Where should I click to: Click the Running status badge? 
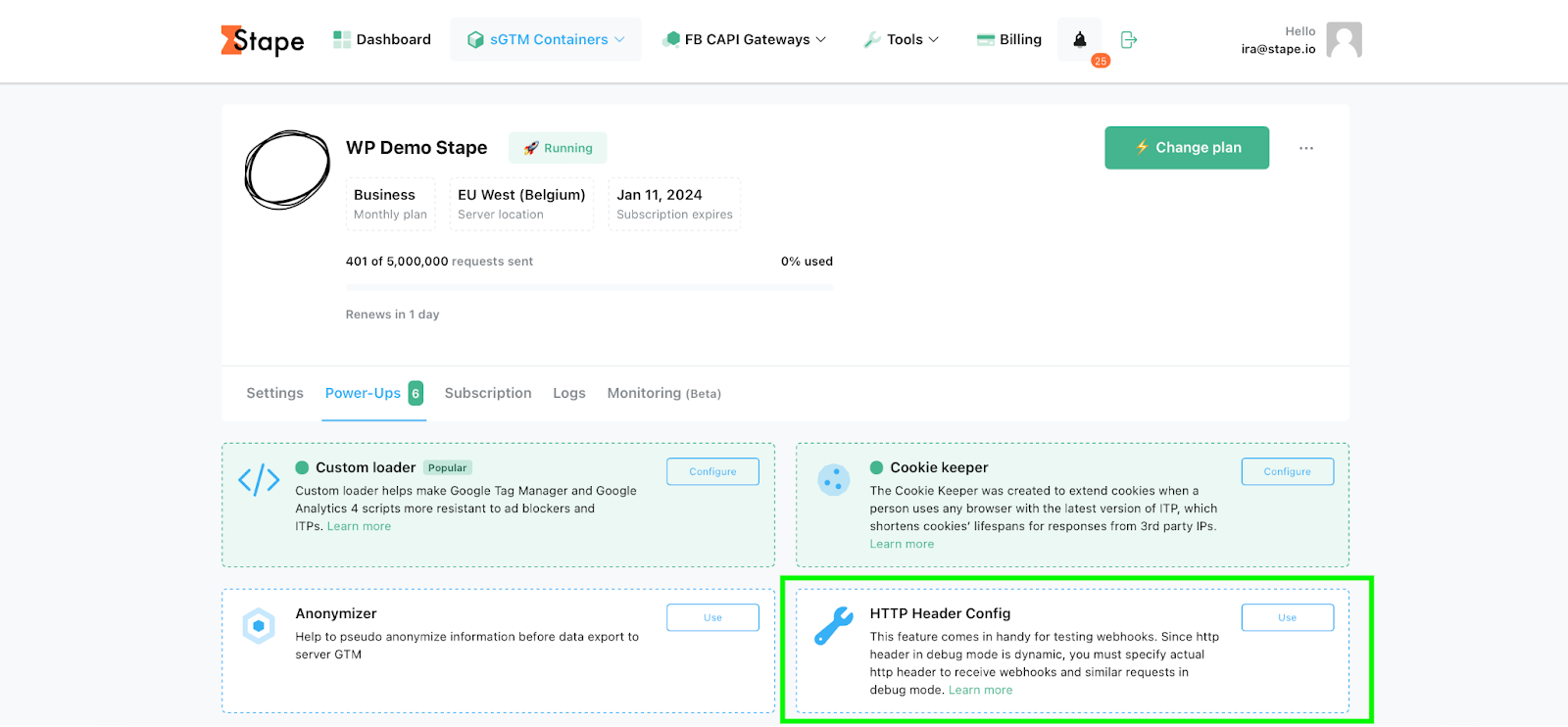click(x=558, y=148)
